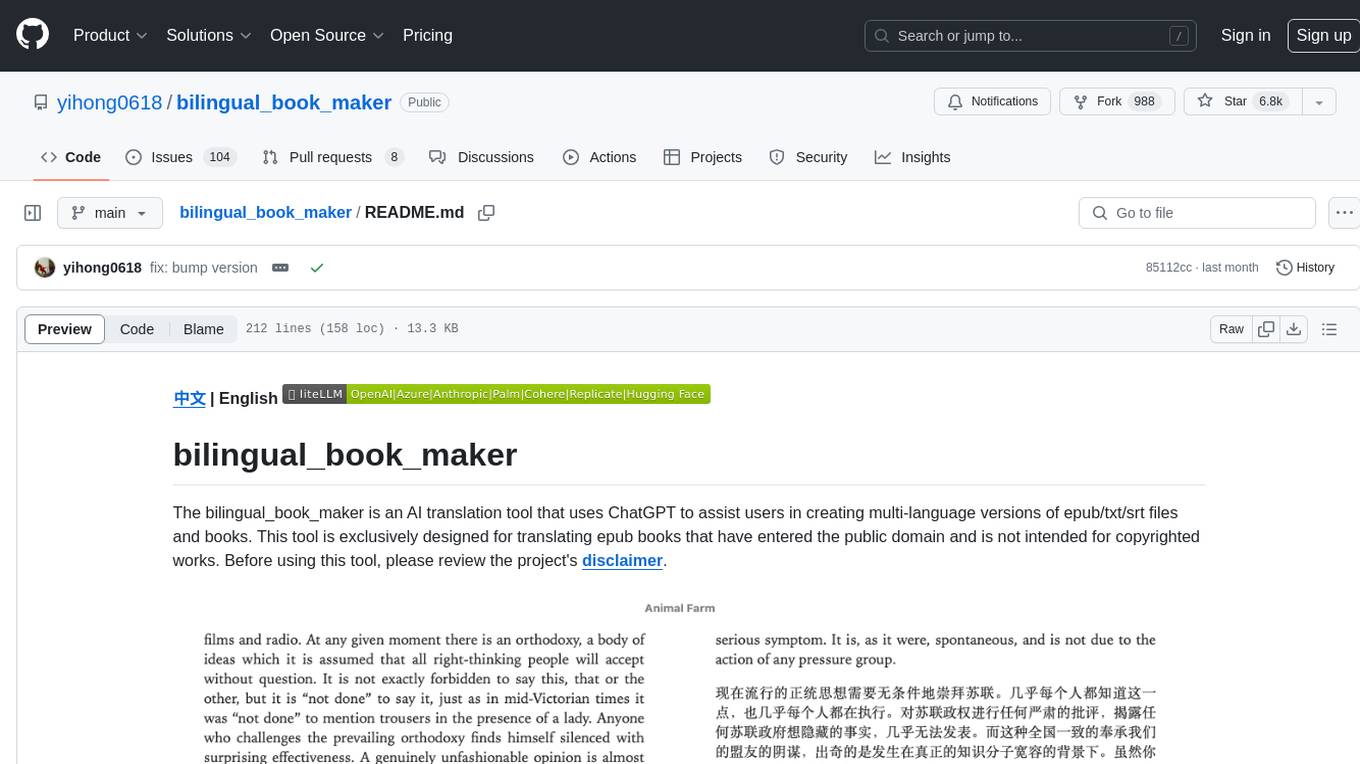
Task: Switch to the Pull requests tab
Action: click(332, 157)
